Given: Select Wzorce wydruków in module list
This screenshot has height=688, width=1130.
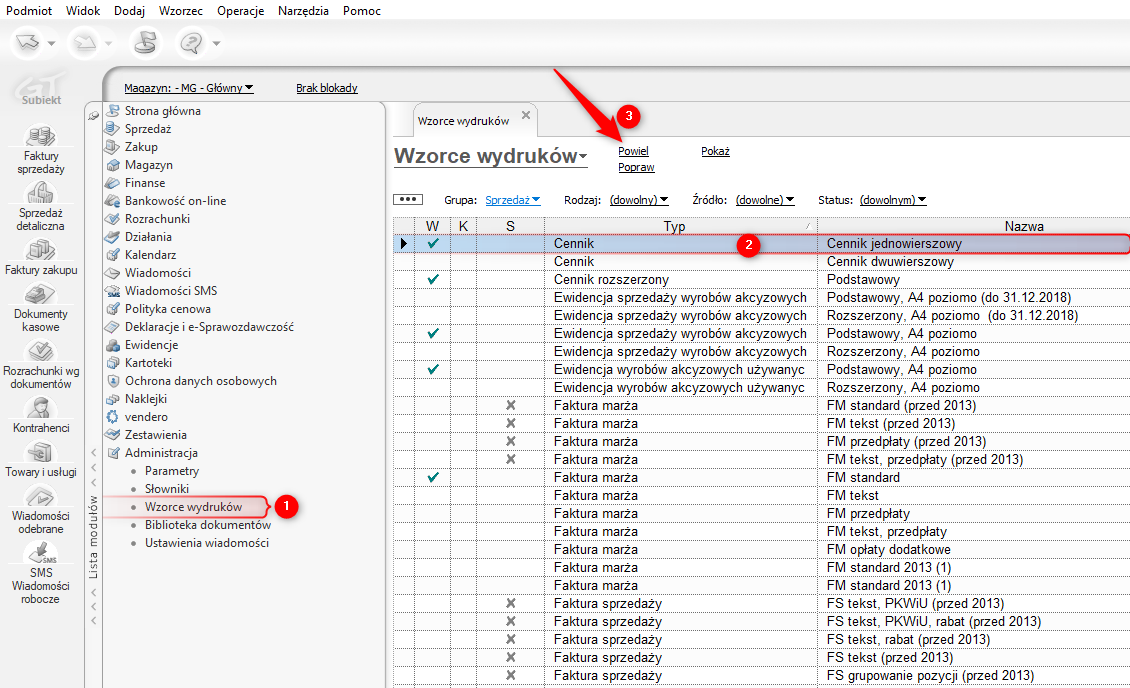Looking at the screenshot, I should 193,507.
